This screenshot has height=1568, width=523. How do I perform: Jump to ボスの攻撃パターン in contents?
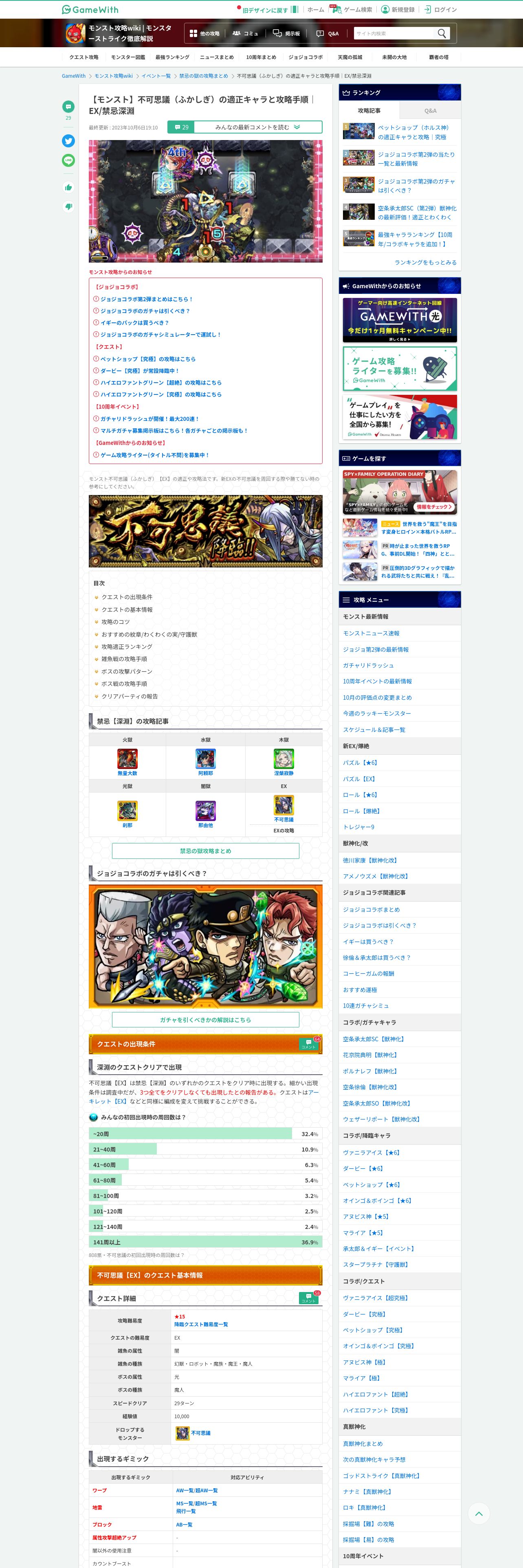(127, 671)
